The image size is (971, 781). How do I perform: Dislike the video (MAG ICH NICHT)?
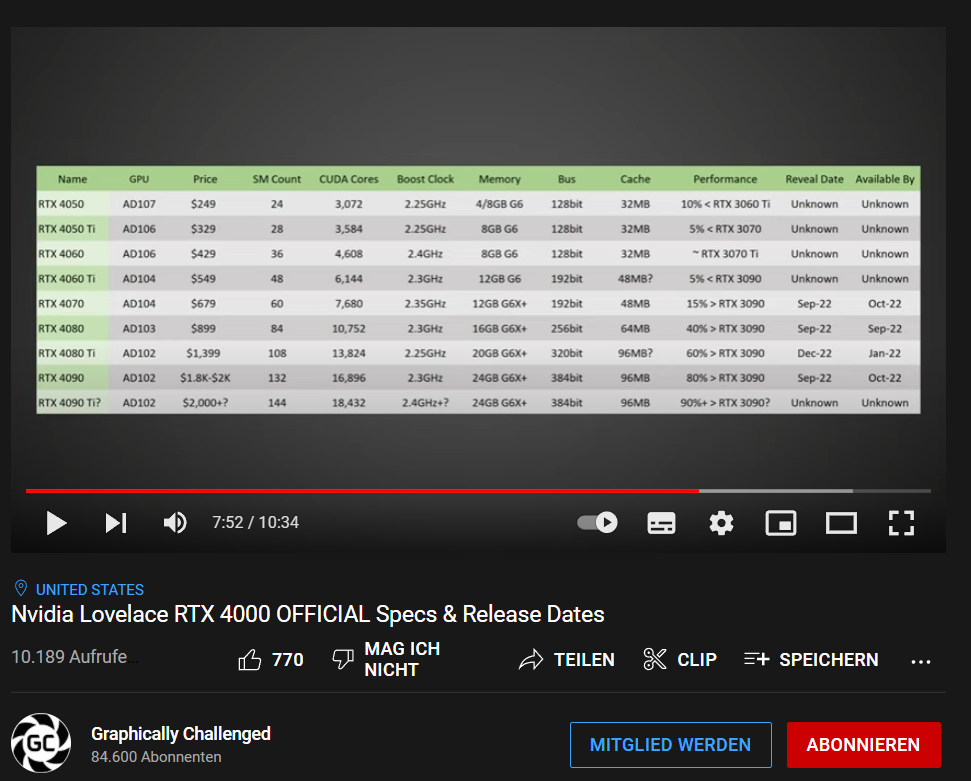[386, 660]
